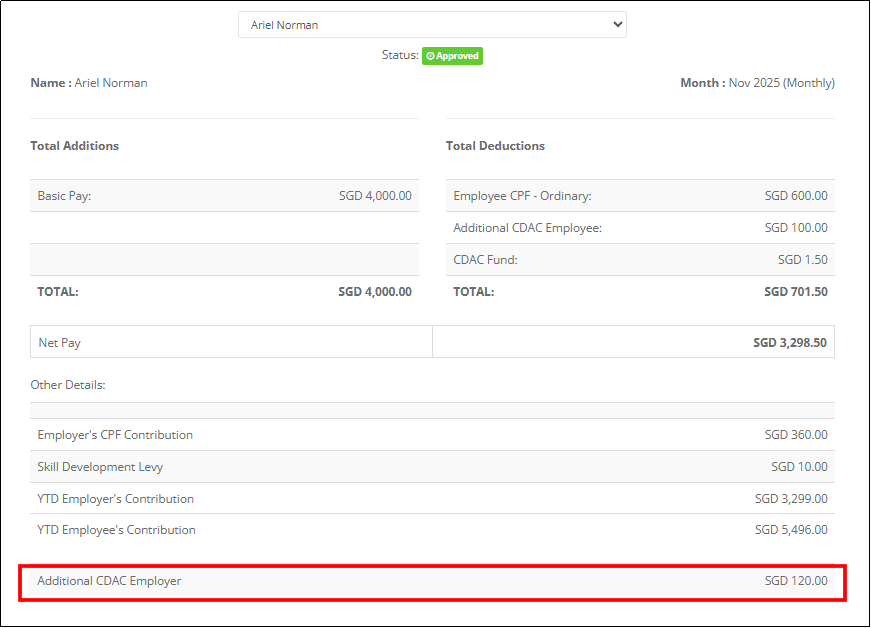The height and width of the screenshot is (628, 871).
Task: Click the dropdown chevron arrow
Action: click(x=617, y=24)
